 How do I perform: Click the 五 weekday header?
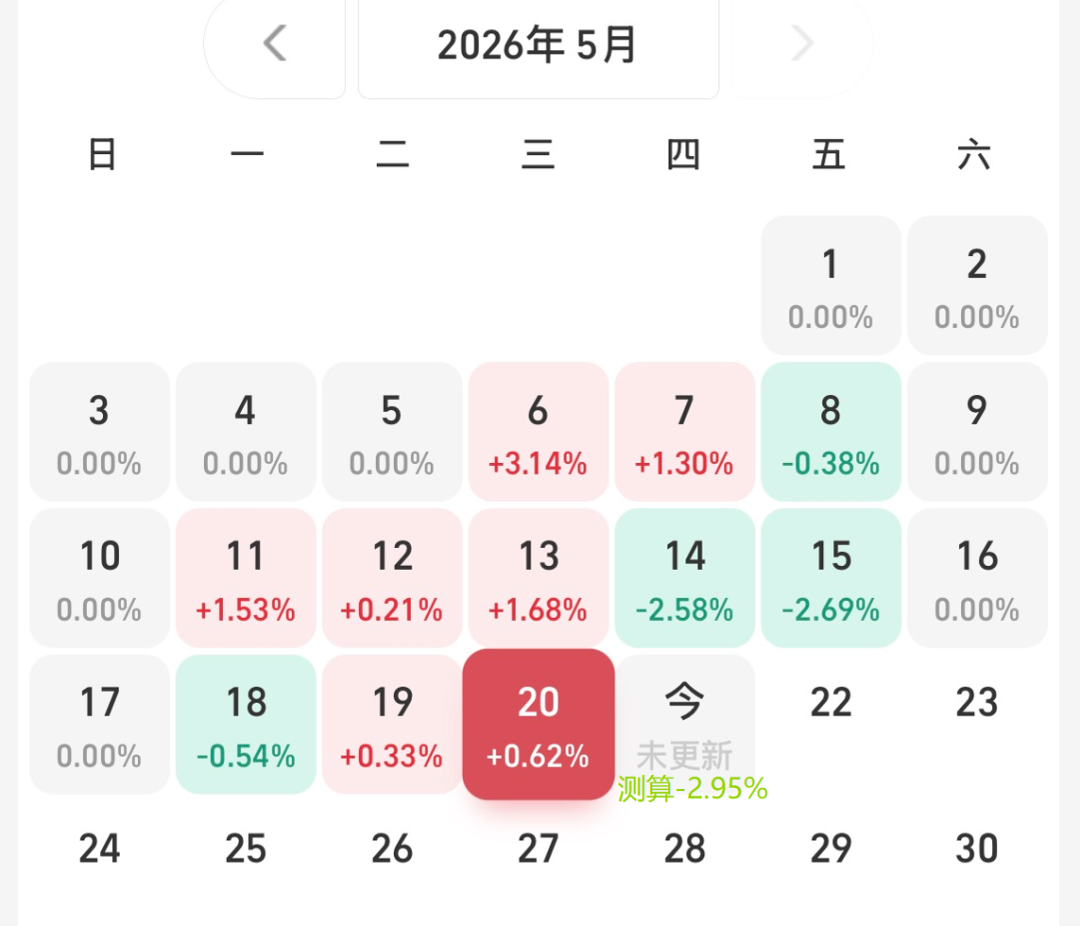pos(829,154)
